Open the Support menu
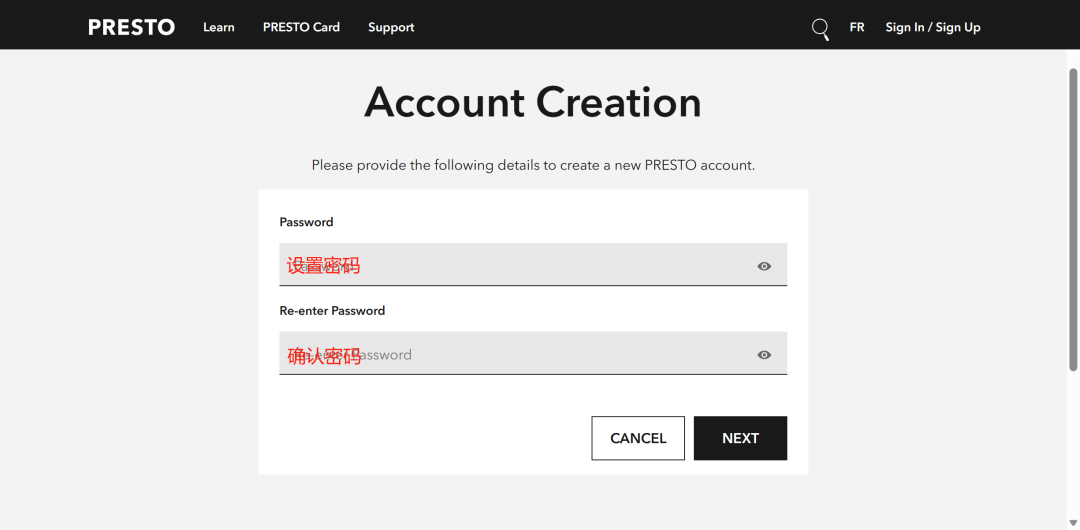 click(391, 28)
